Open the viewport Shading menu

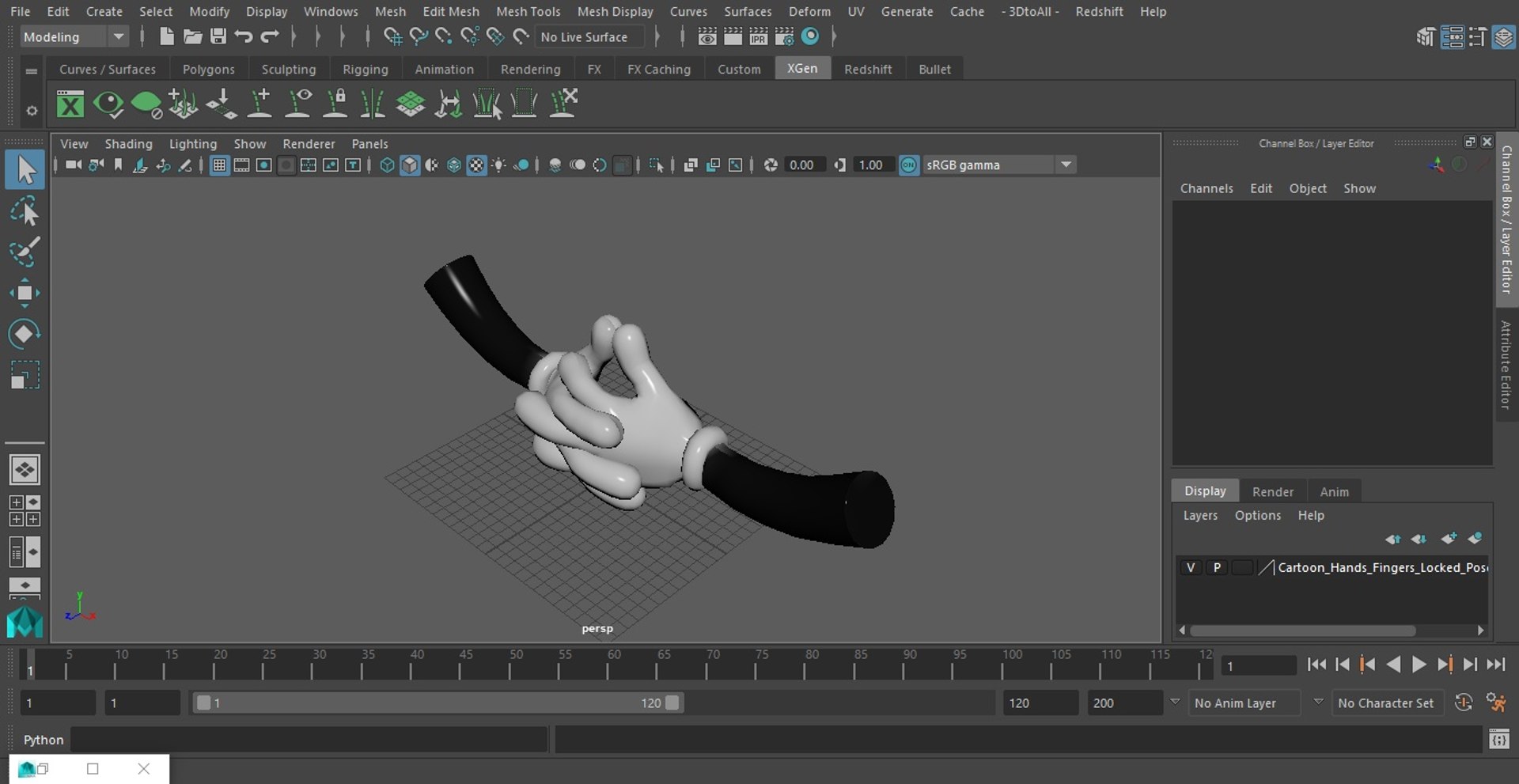point(128,143)
